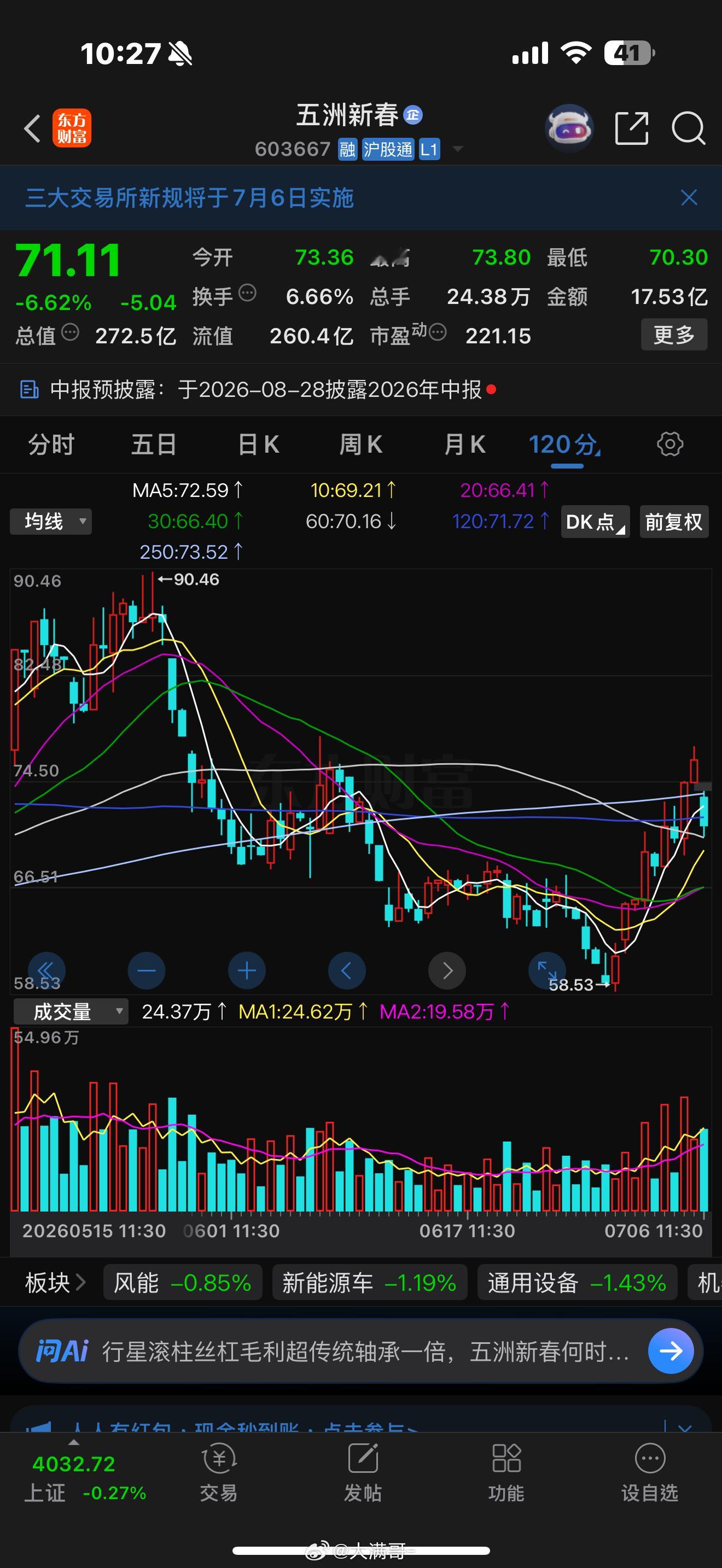Zoom in the chart with plus button
This screenshot has height=1568, width=722.
(247, 970)
